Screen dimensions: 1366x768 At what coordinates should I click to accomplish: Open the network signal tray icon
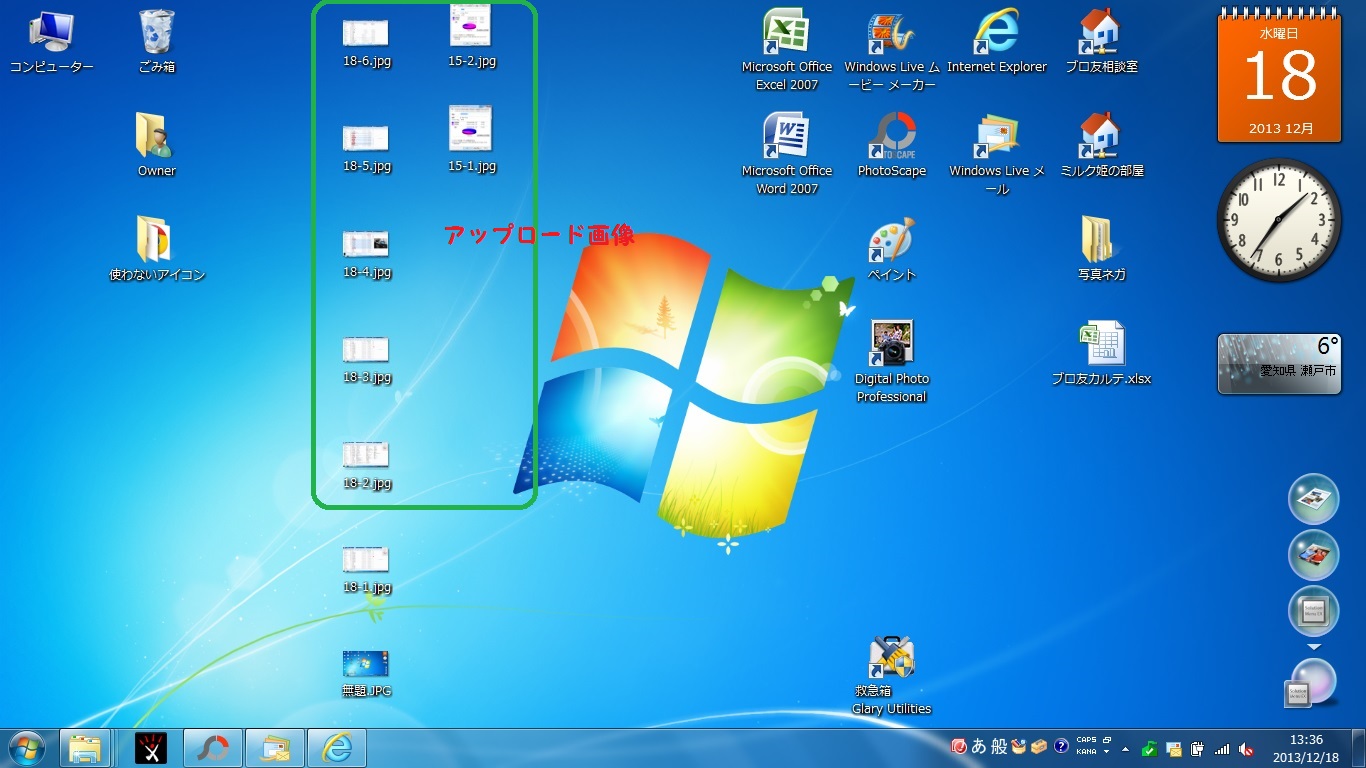tap(1221, 748)
